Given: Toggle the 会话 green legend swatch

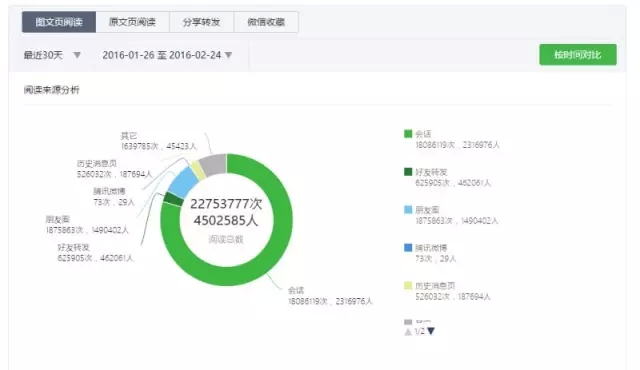Looking at the screenshot, I should point(408,134).
